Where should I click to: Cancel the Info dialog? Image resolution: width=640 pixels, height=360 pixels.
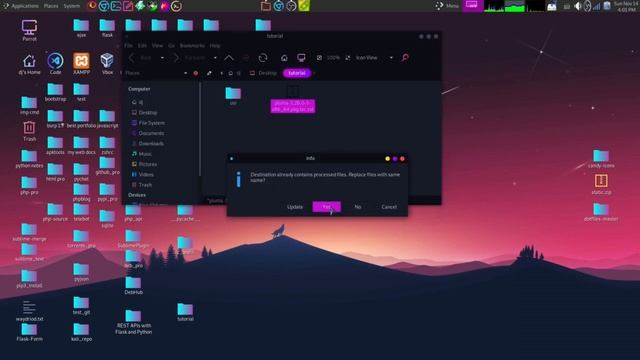(389, 207)
